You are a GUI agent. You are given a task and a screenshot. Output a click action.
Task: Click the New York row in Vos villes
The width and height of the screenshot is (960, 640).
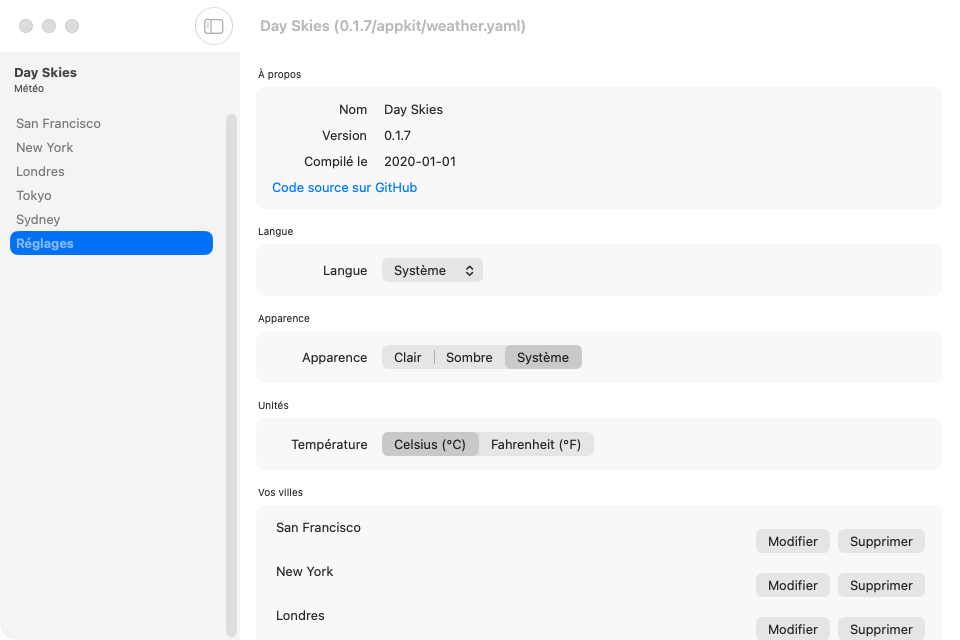600,578
